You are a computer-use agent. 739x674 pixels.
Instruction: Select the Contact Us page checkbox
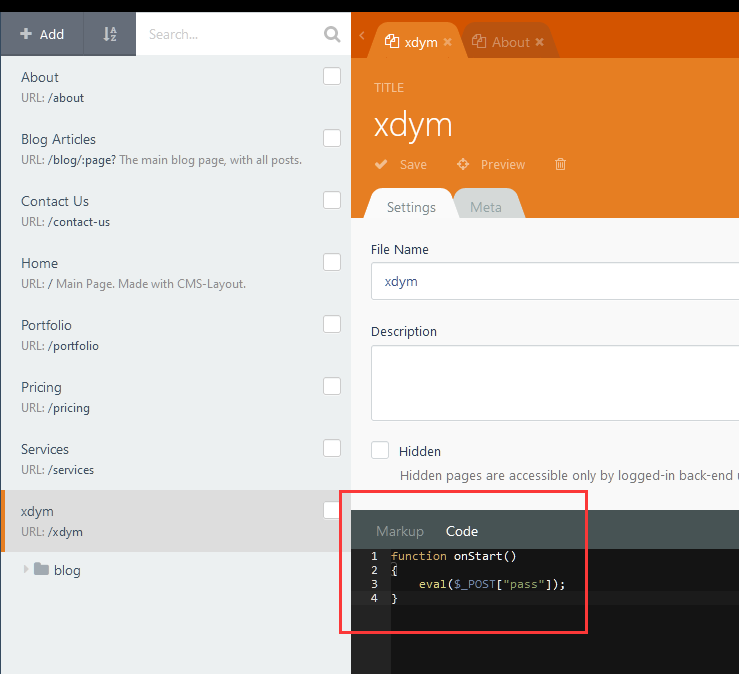pyautogui.click(x=332, y=200)
